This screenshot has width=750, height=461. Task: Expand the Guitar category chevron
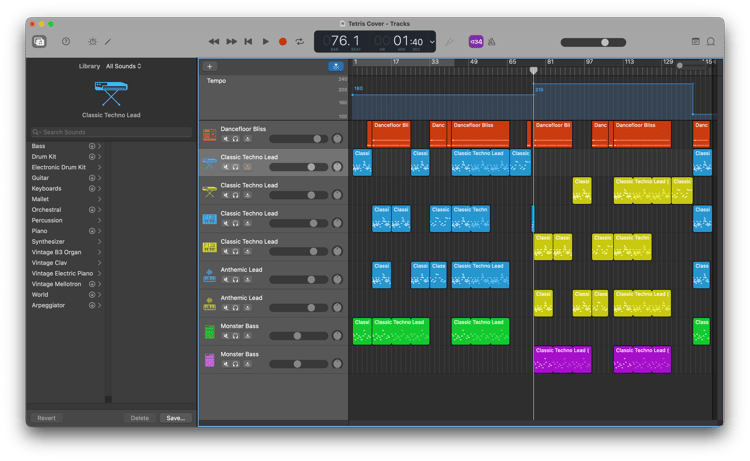tap(99, 178)
